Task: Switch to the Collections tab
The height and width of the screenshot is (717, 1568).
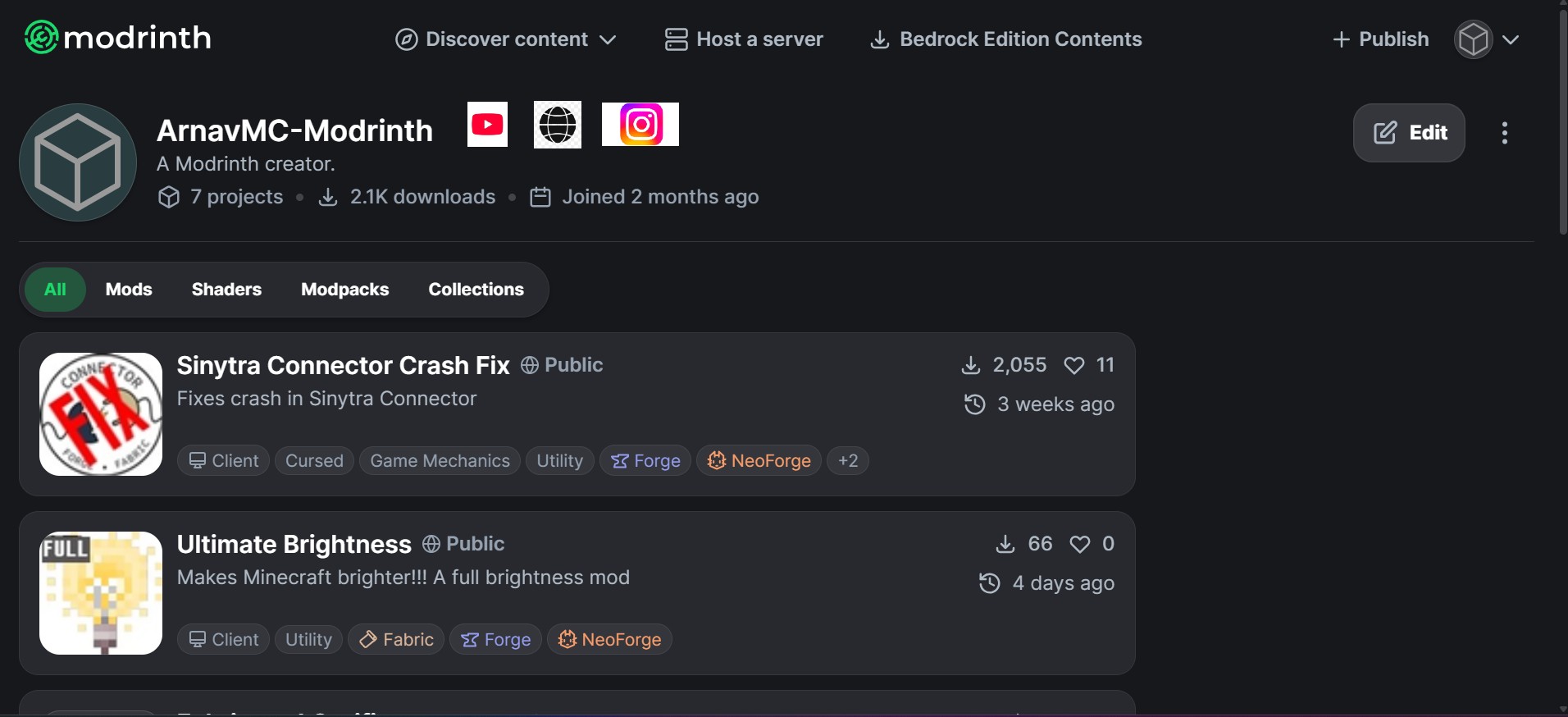Action: (476, 290)
